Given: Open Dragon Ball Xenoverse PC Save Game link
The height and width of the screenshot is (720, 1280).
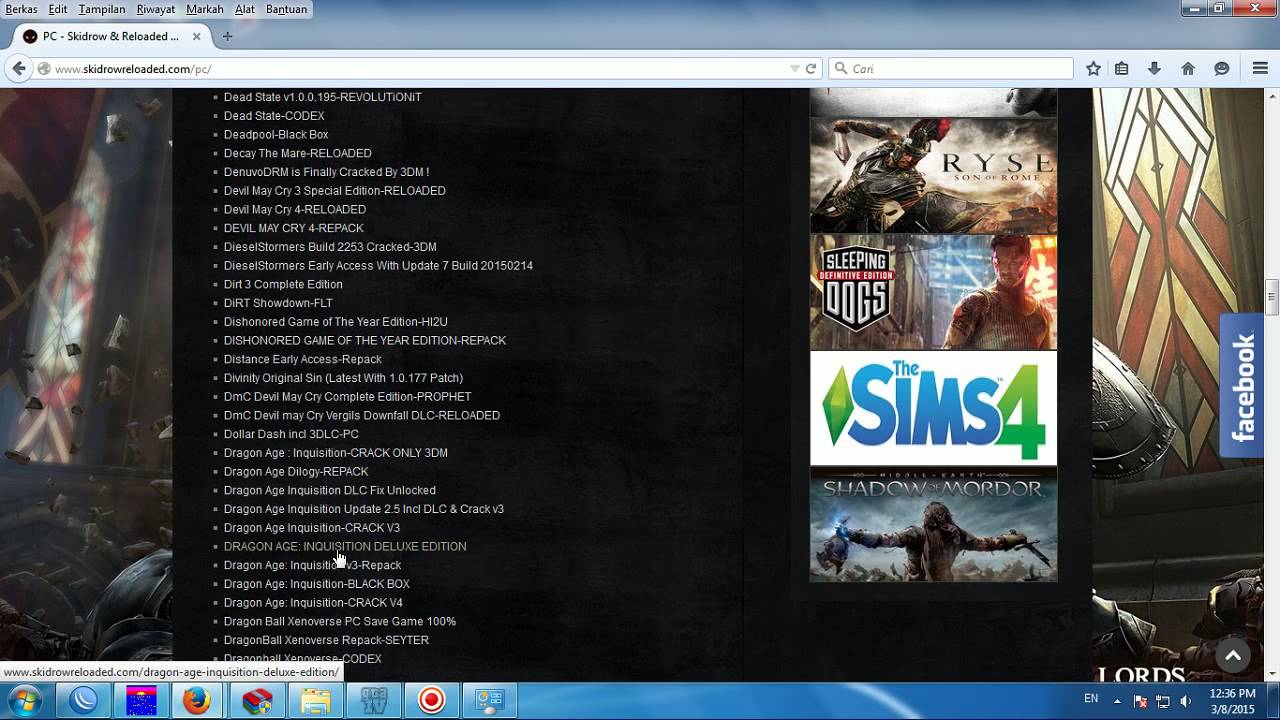Looking at the screenshot, I should coord(340,621).
